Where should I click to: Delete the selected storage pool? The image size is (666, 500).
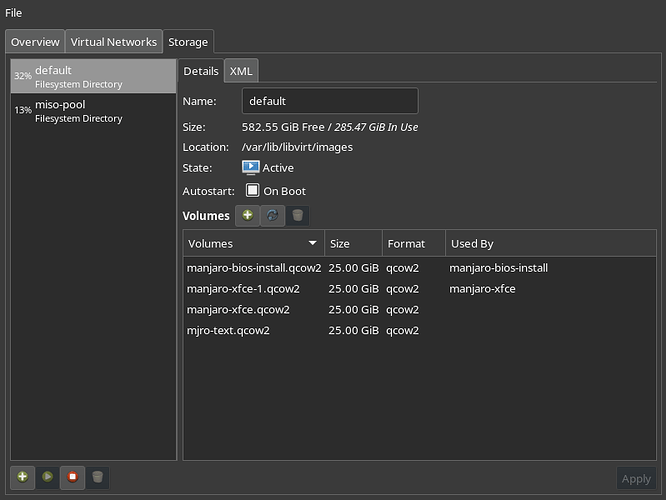pyautogui.click(x=97, y=477)
